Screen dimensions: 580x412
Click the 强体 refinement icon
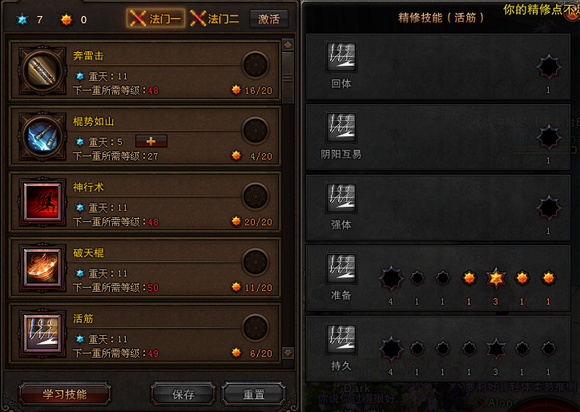click(341, 198)
